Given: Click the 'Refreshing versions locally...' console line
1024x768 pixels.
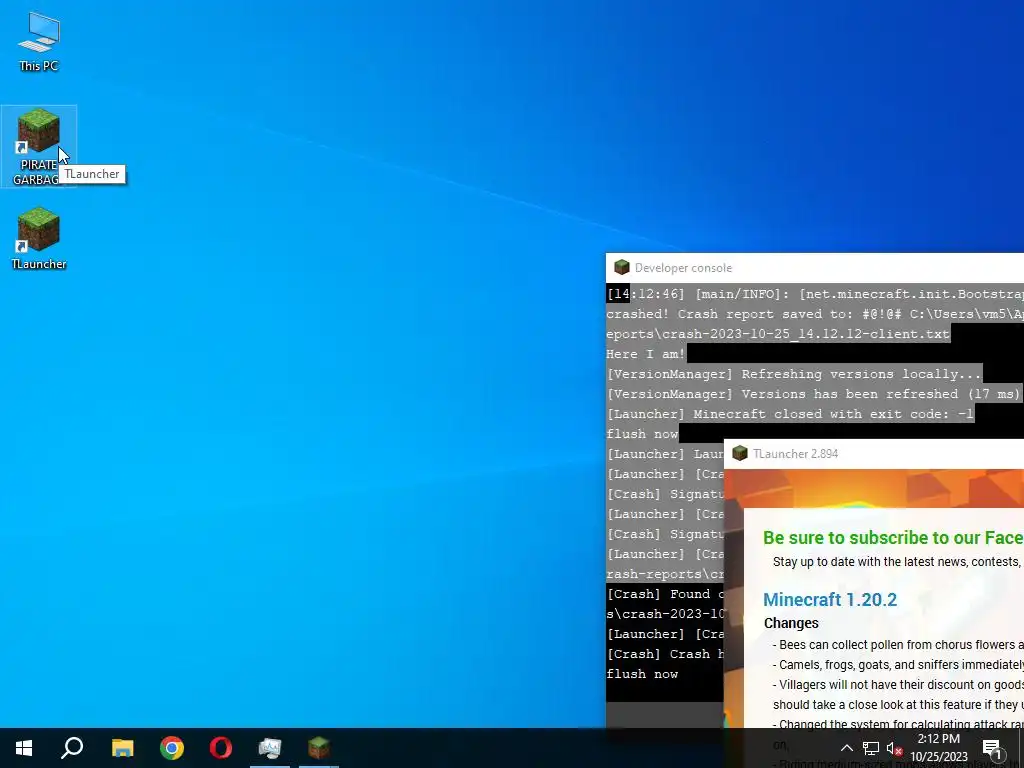Looking at the screenshot, I should pyautogui.click(x=794, y=374).
